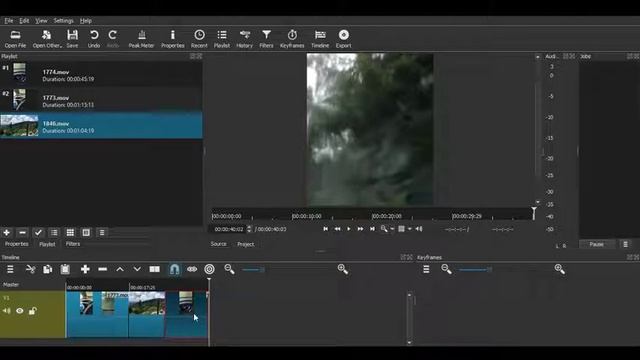Play the video in the player
The height and width of the screenshot is (360, 640).
pyautogui.click(x=349, y=229)
